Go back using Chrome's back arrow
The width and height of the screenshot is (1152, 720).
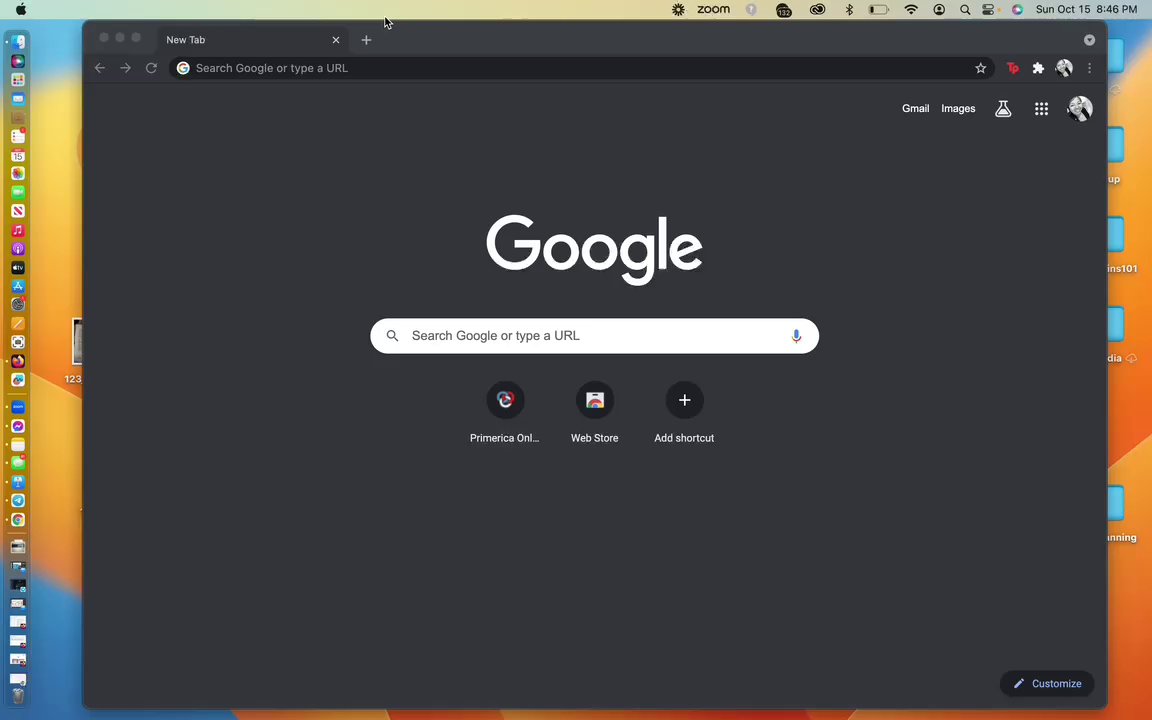pos(100,68)
